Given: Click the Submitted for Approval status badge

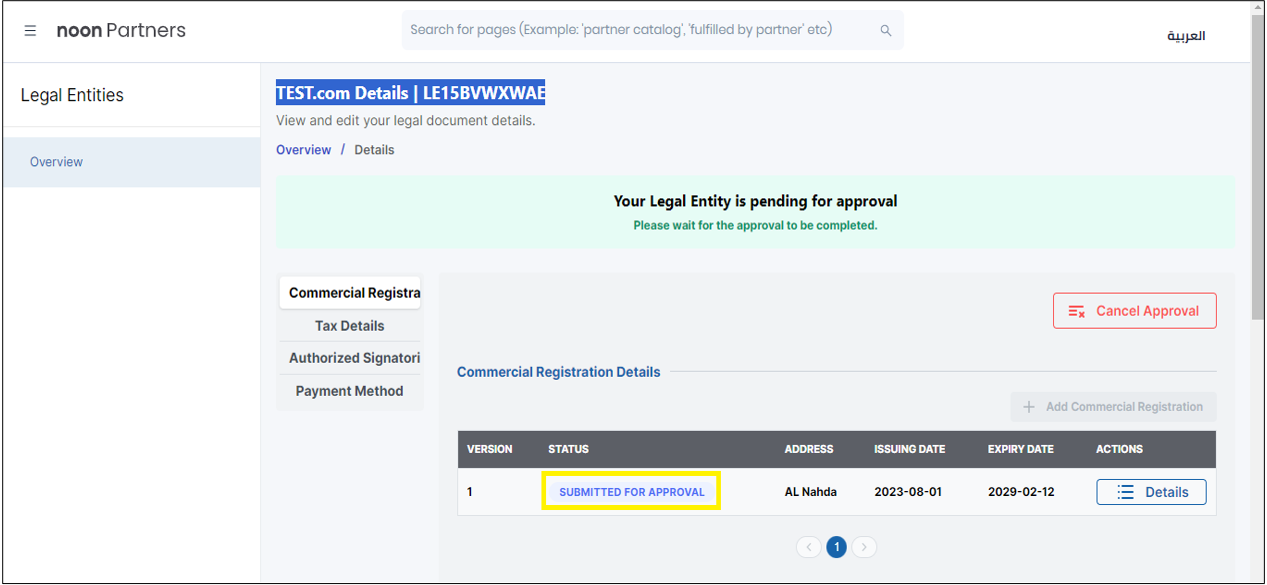Looking at the screenshot, I should (x=631, y=492).
